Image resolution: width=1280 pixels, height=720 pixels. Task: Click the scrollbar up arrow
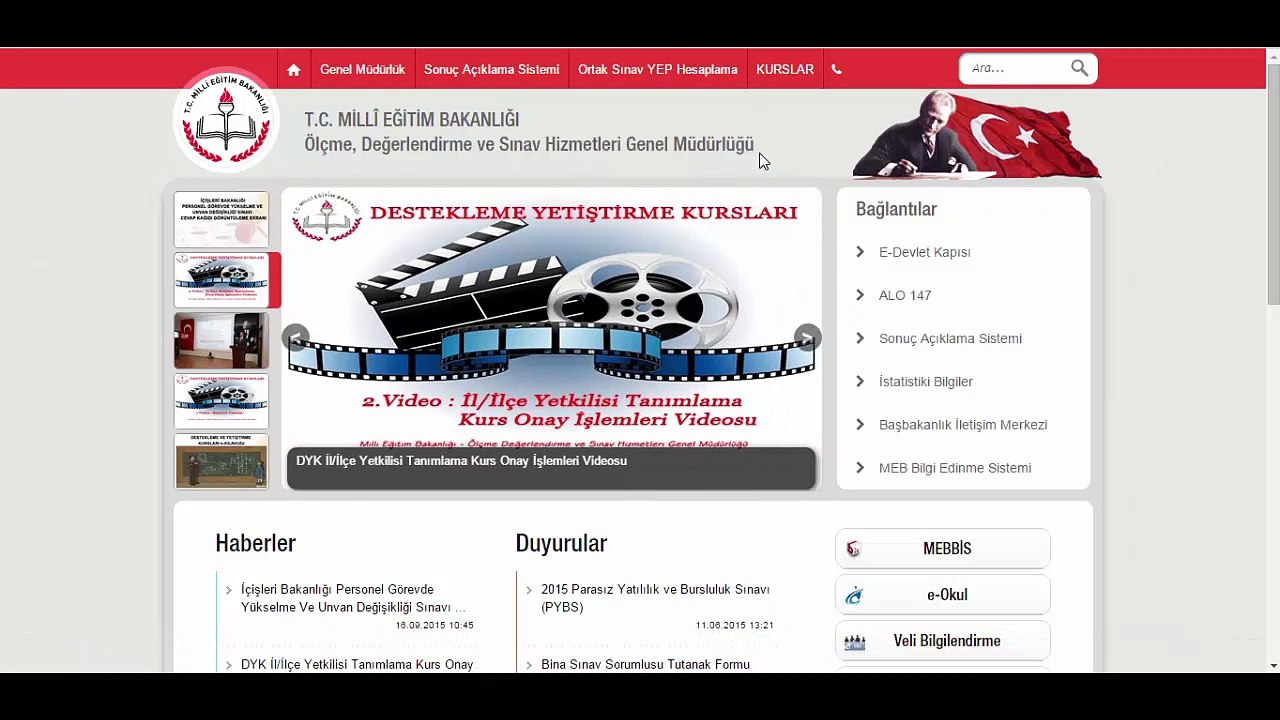pos(1273,56)
